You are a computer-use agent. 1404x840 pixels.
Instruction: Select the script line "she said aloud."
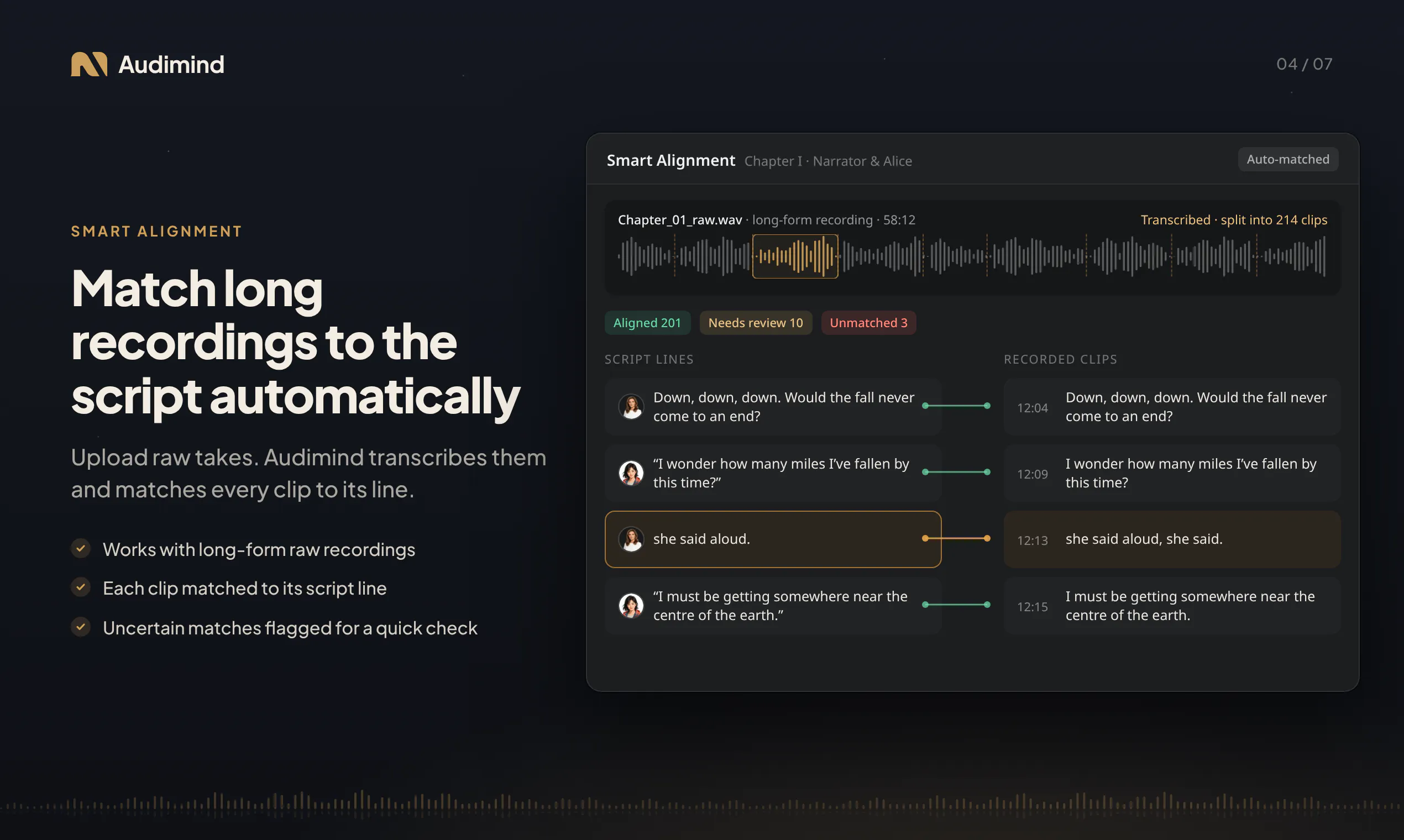pos(773,539)
